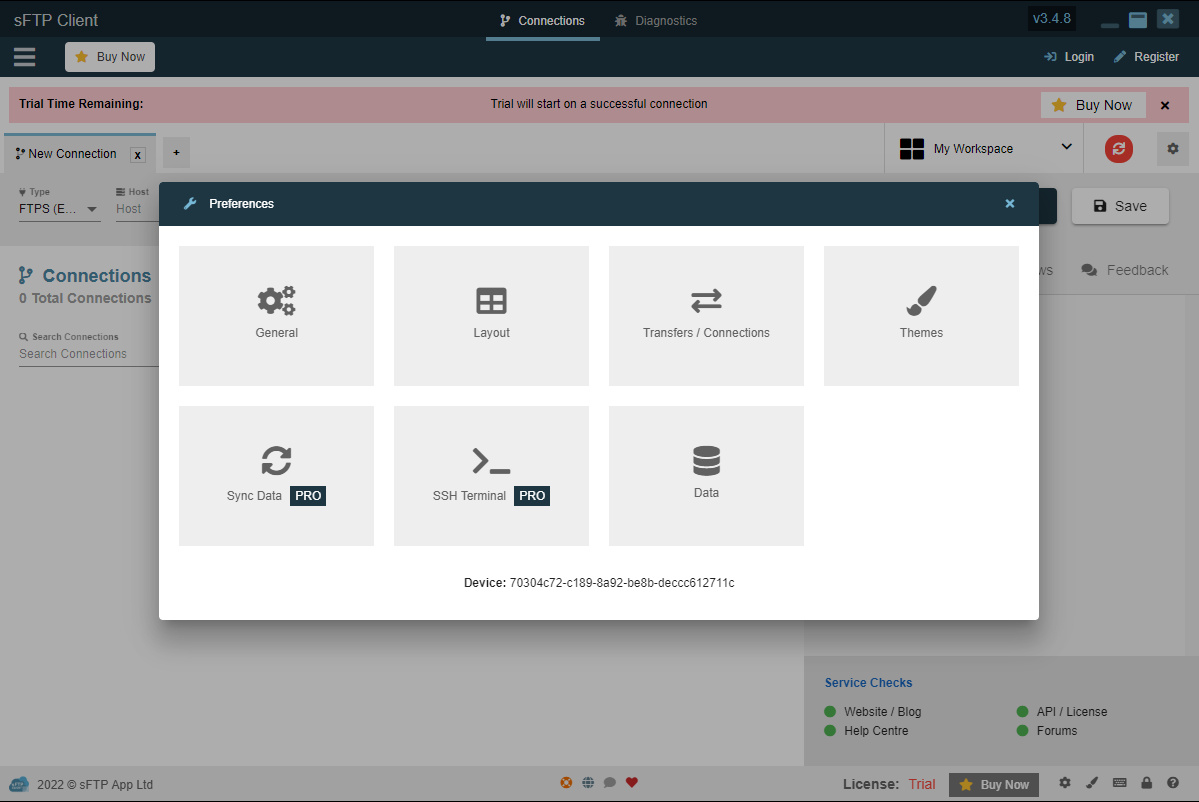Click the chat bubble footer icon
The image size is (1199, 802).
click(609, 782)
